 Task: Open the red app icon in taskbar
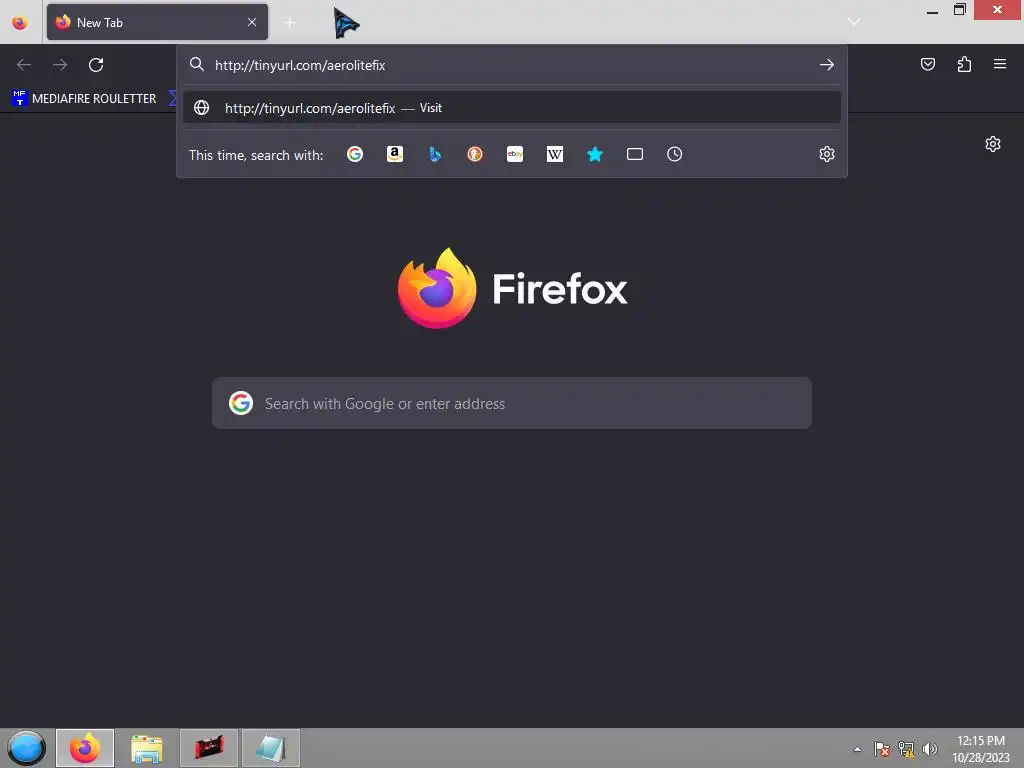click(x=209, y=748)
